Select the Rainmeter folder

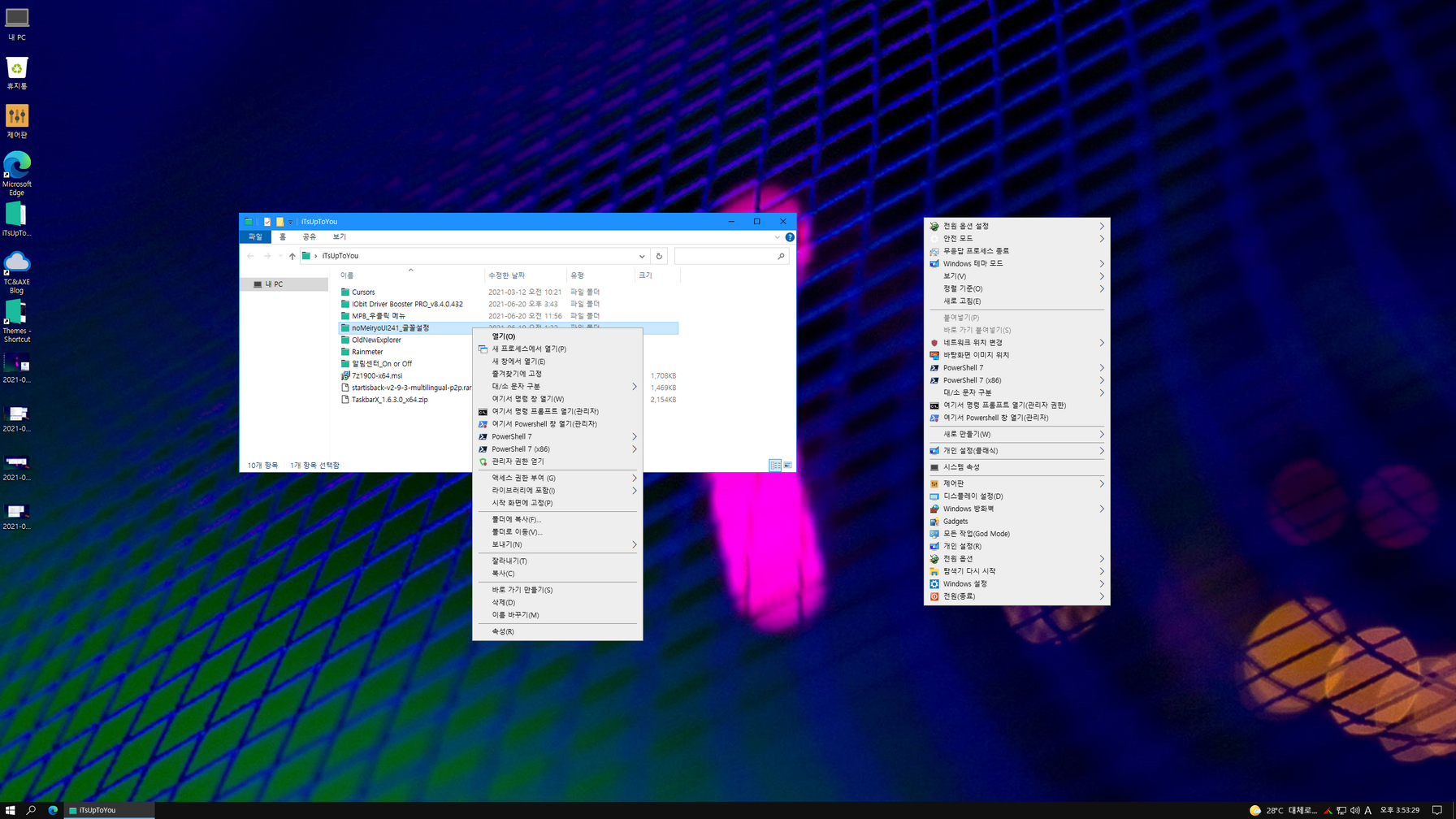tap(362, 352)
